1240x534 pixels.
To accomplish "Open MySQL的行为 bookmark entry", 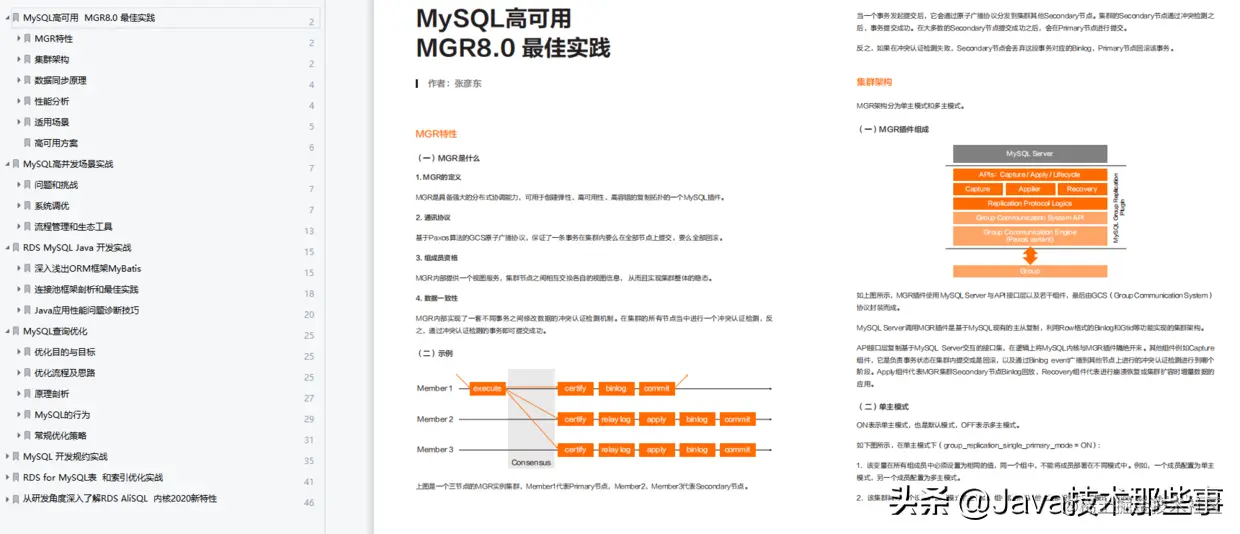I will pos(62,415).
